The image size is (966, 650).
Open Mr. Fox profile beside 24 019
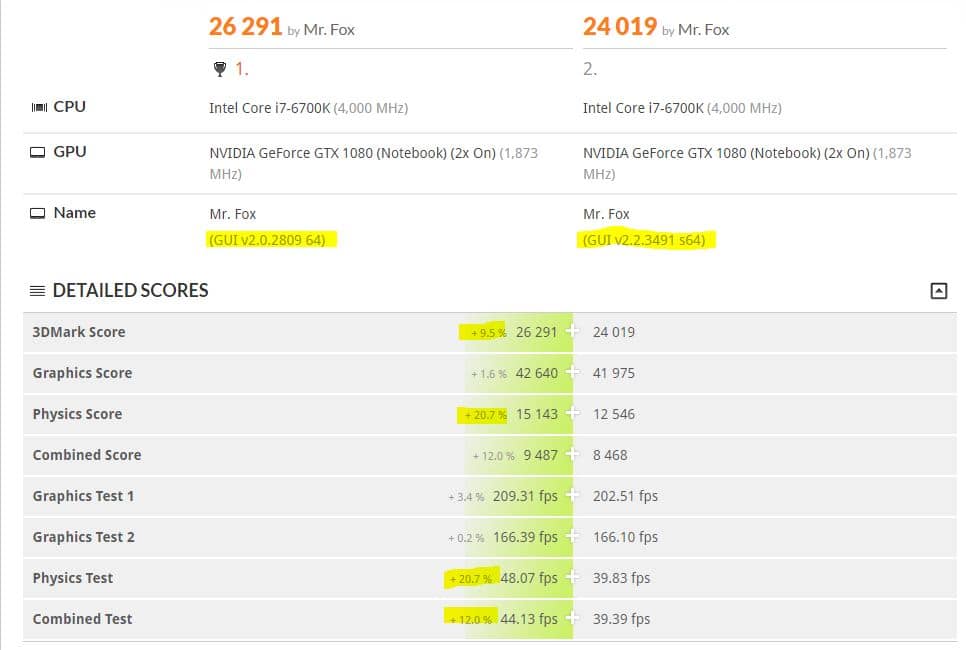[x=704, y=30]
